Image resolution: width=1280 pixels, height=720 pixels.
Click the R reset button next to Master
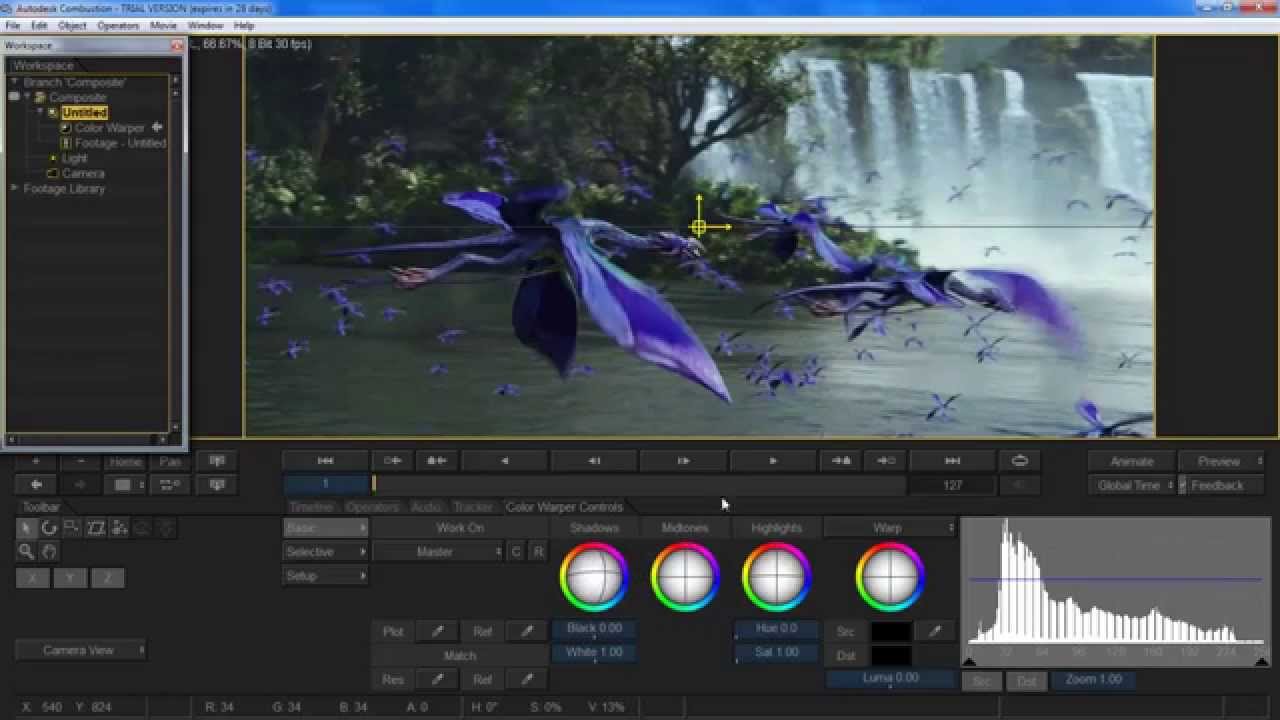(x=538, y=552)
